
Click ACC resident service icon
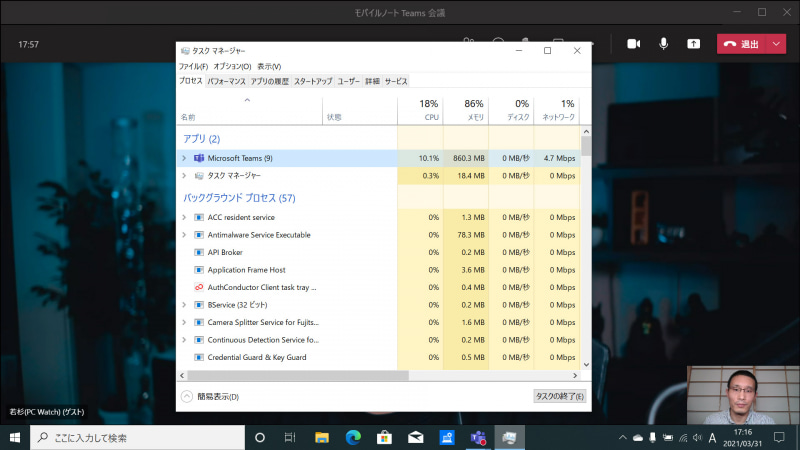(199, 217)
